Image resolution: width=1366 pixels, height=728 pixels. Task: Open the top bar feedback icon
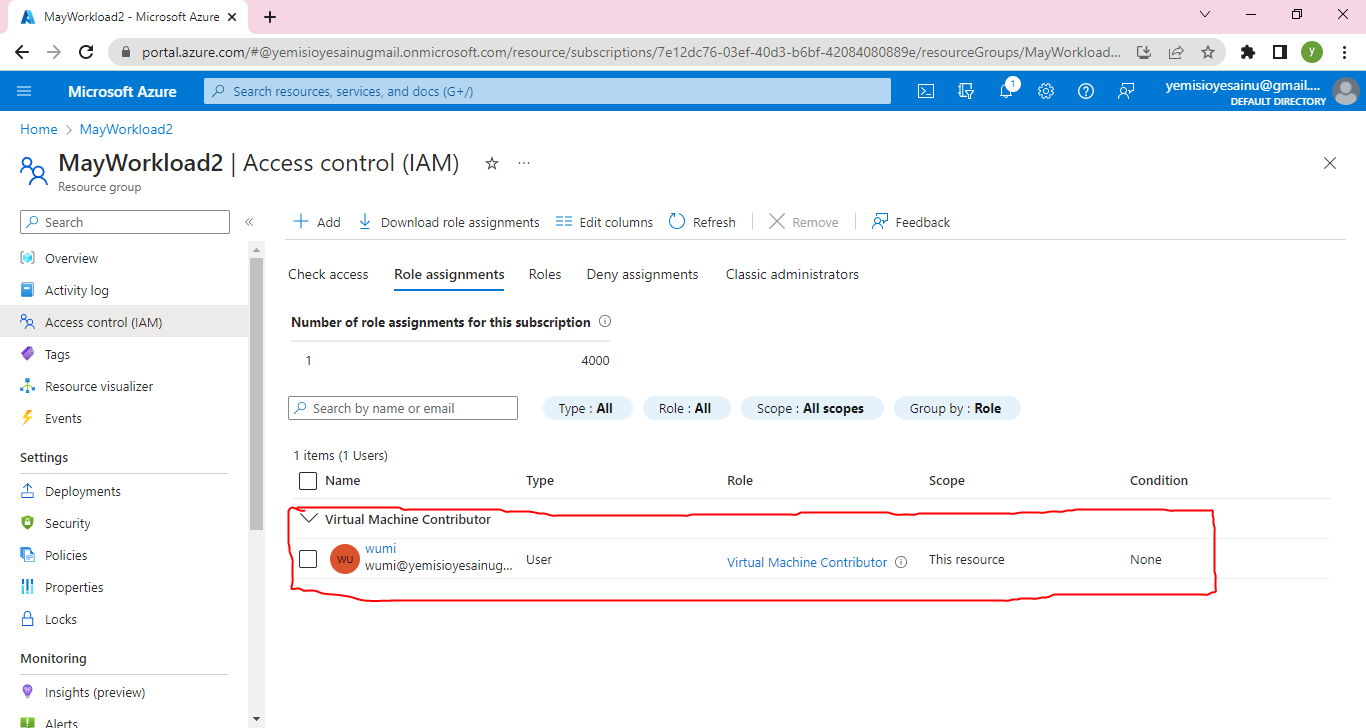click(x=1126, y=91)
